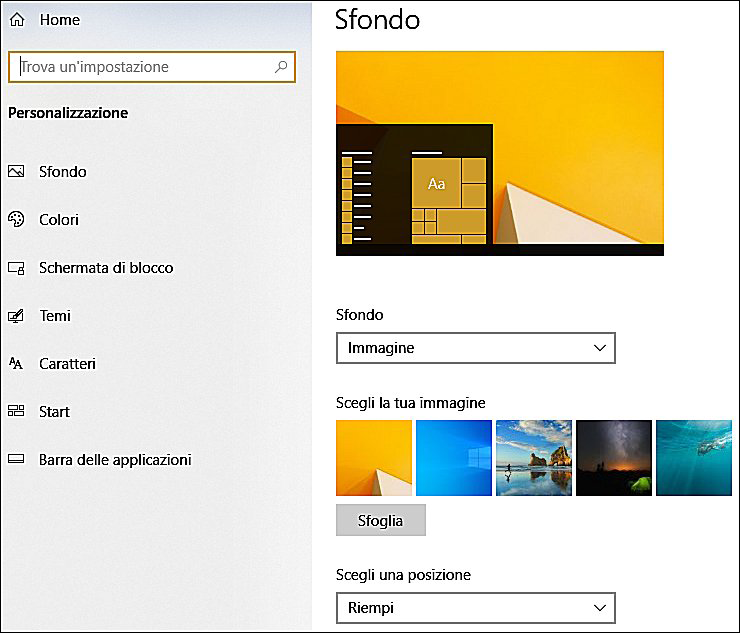740x633 pixels.
Task: Expand the Sfondo dropdown showing Immagine
Action: pyautogui.click(x=476, y=348)
